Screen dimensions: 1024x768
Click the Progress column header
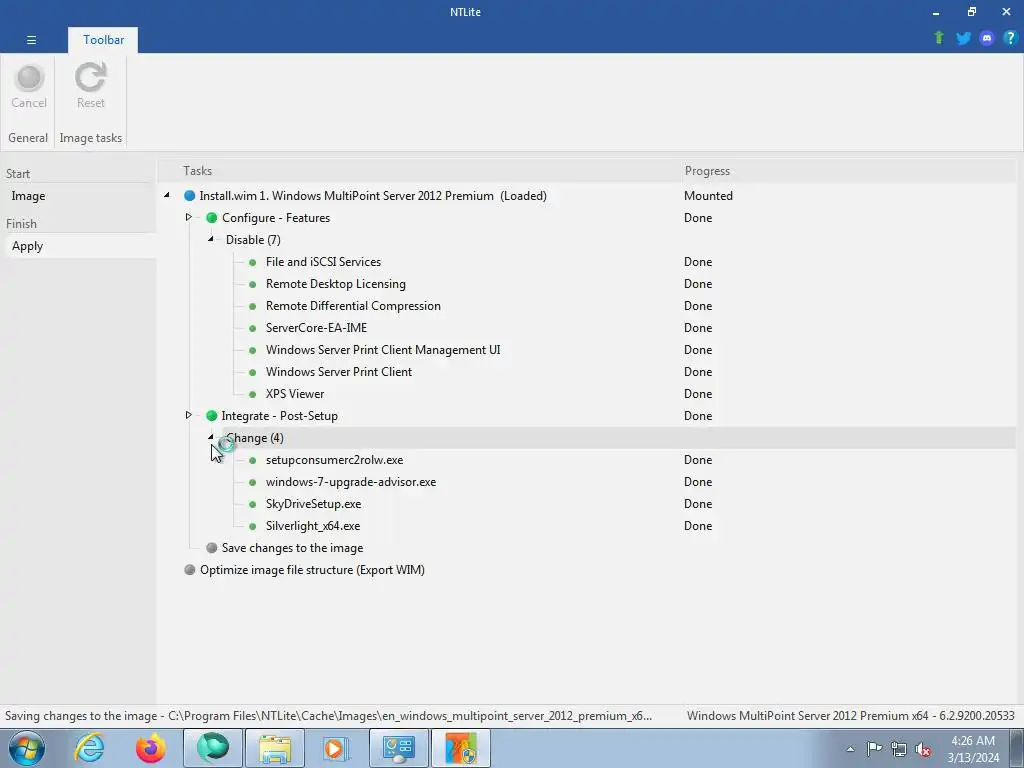[x=707, y=170]
